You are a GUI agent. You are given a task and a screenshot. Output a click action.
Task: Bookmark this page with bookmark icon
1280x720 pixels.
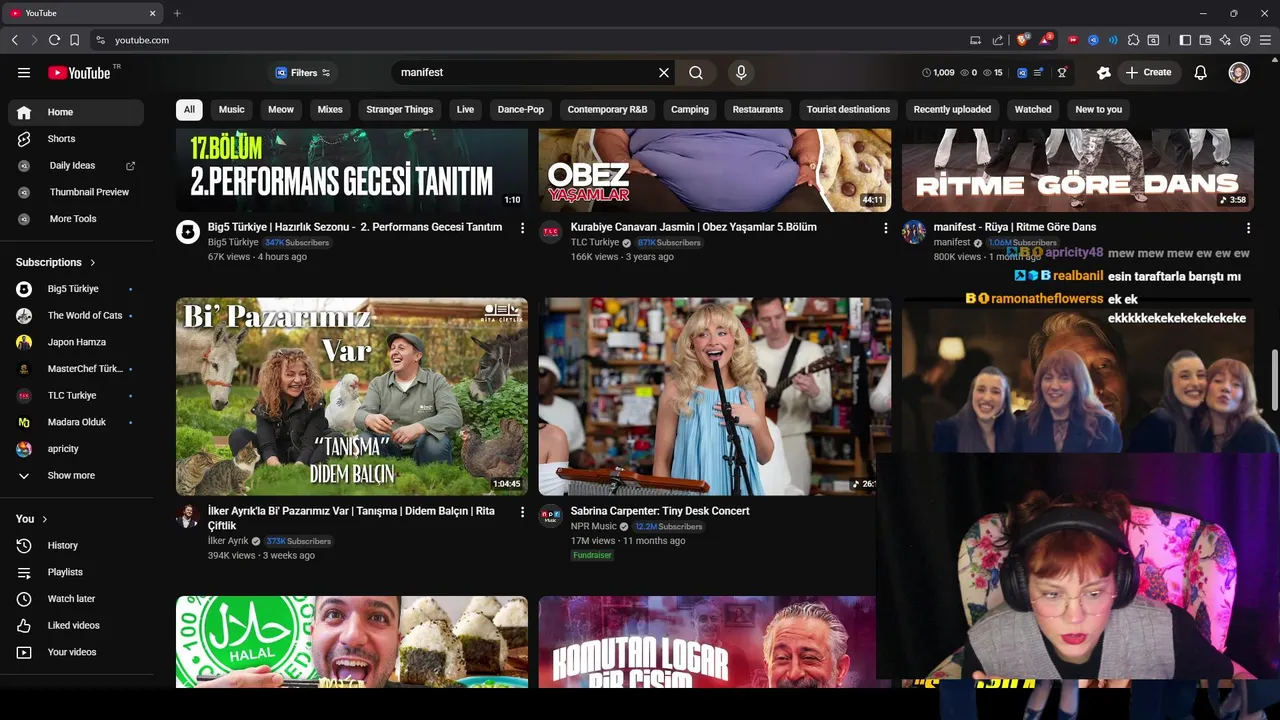click(75, 40)
